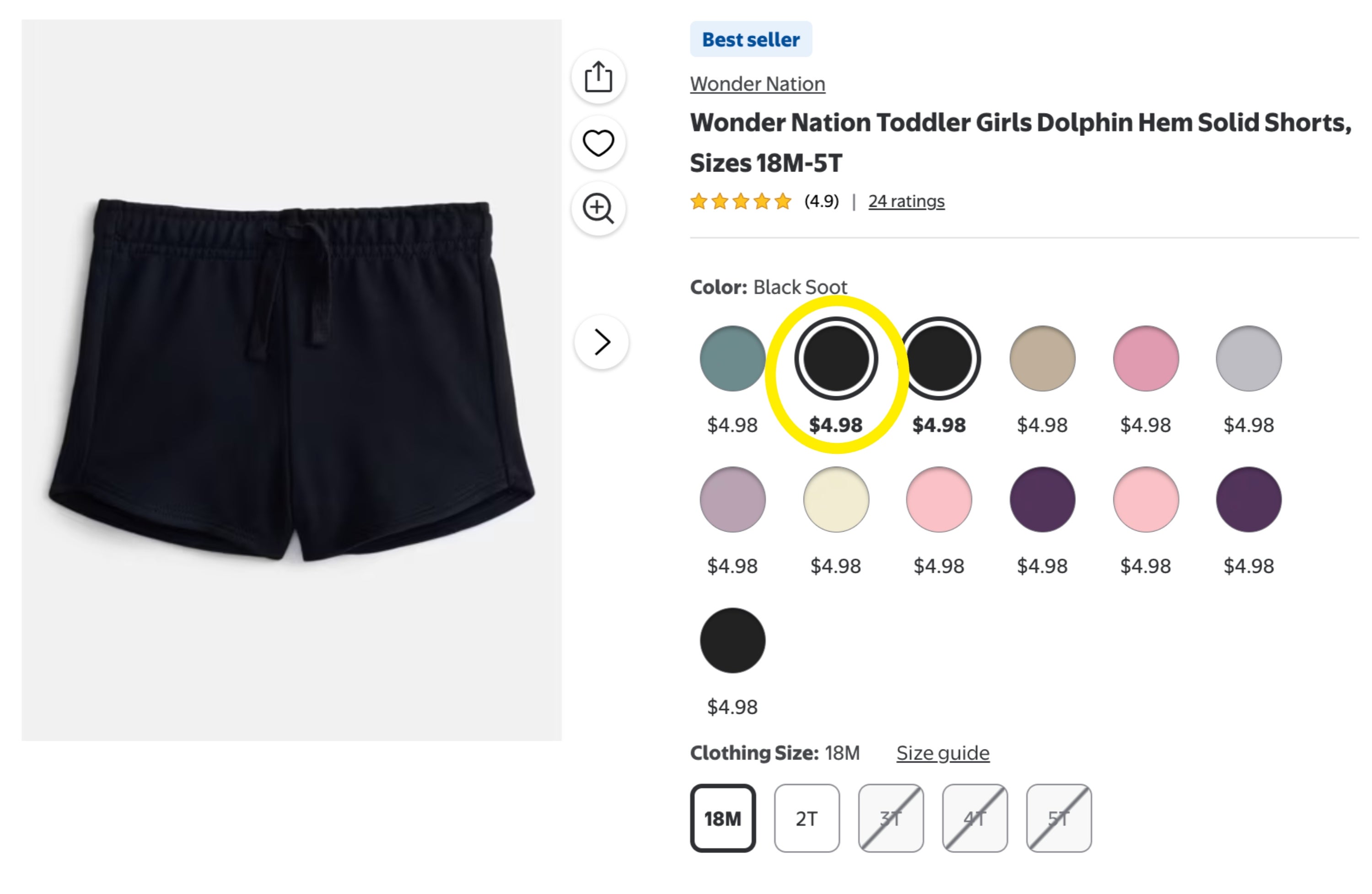Screen dimensions: 1372x894
Task: Select the 18M clothing size
Action: [723, 818]
